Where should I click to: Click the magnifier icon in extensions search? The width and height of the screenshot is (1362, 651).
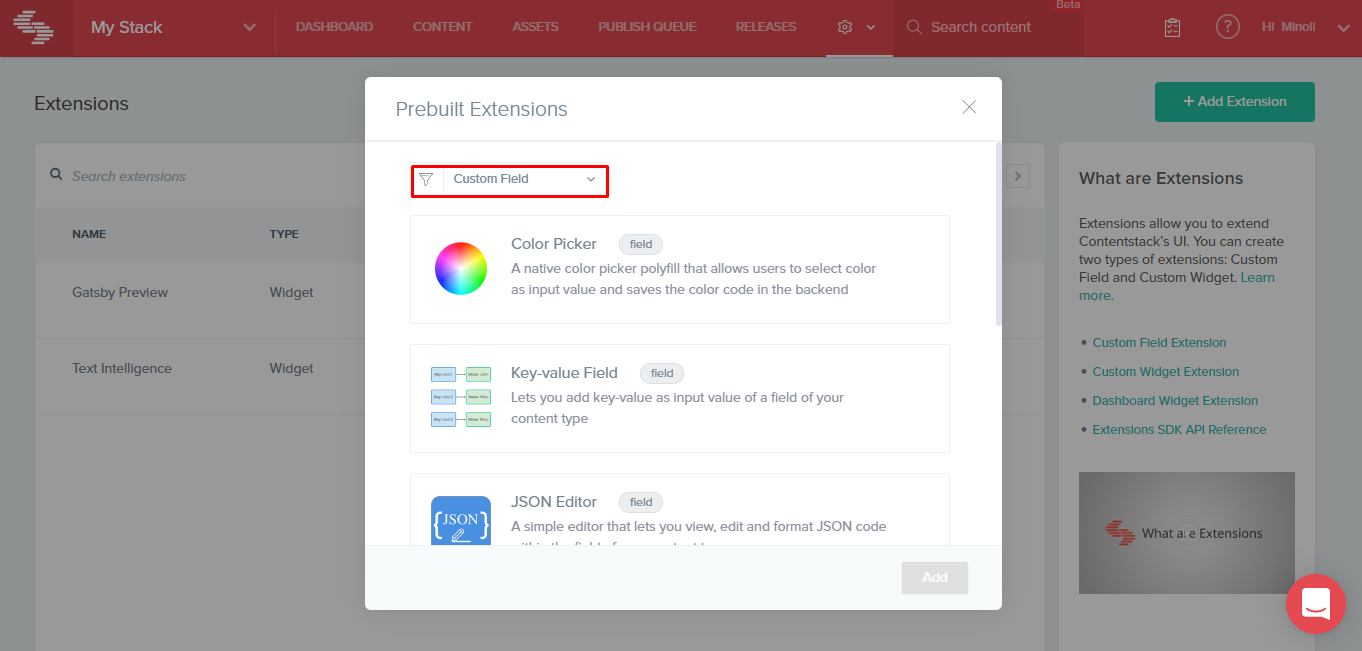(x=57, y=175)
